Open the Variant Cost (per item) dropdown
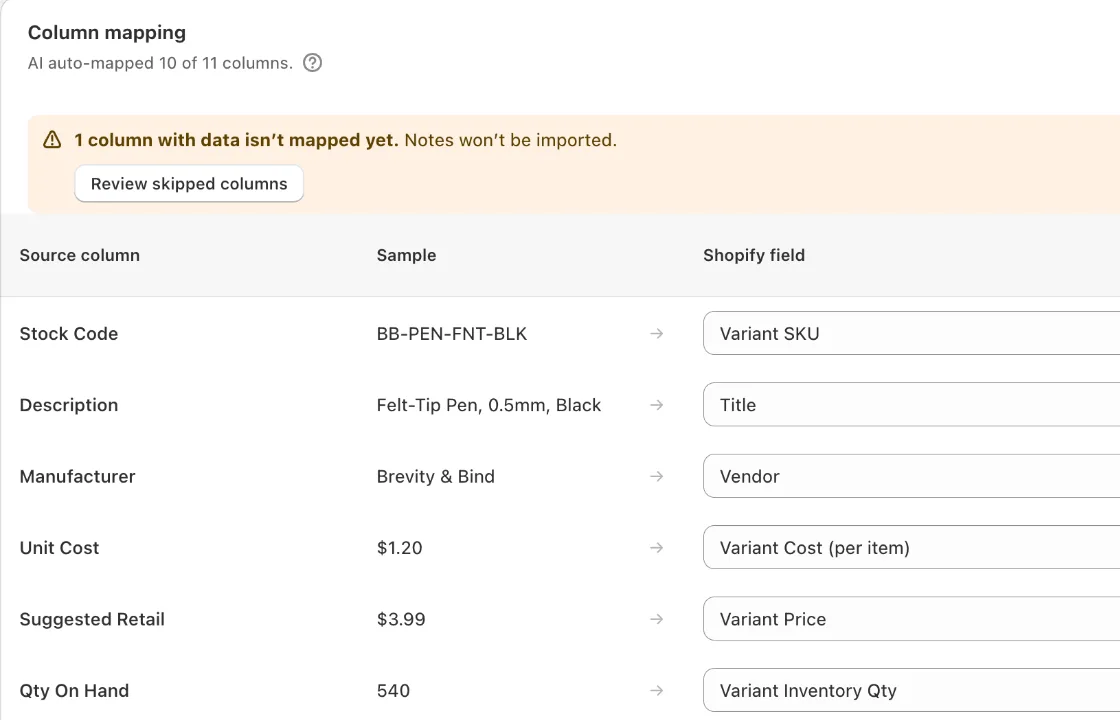The width and height of the screenshot is (1120, 720). (x=911, y=548)
